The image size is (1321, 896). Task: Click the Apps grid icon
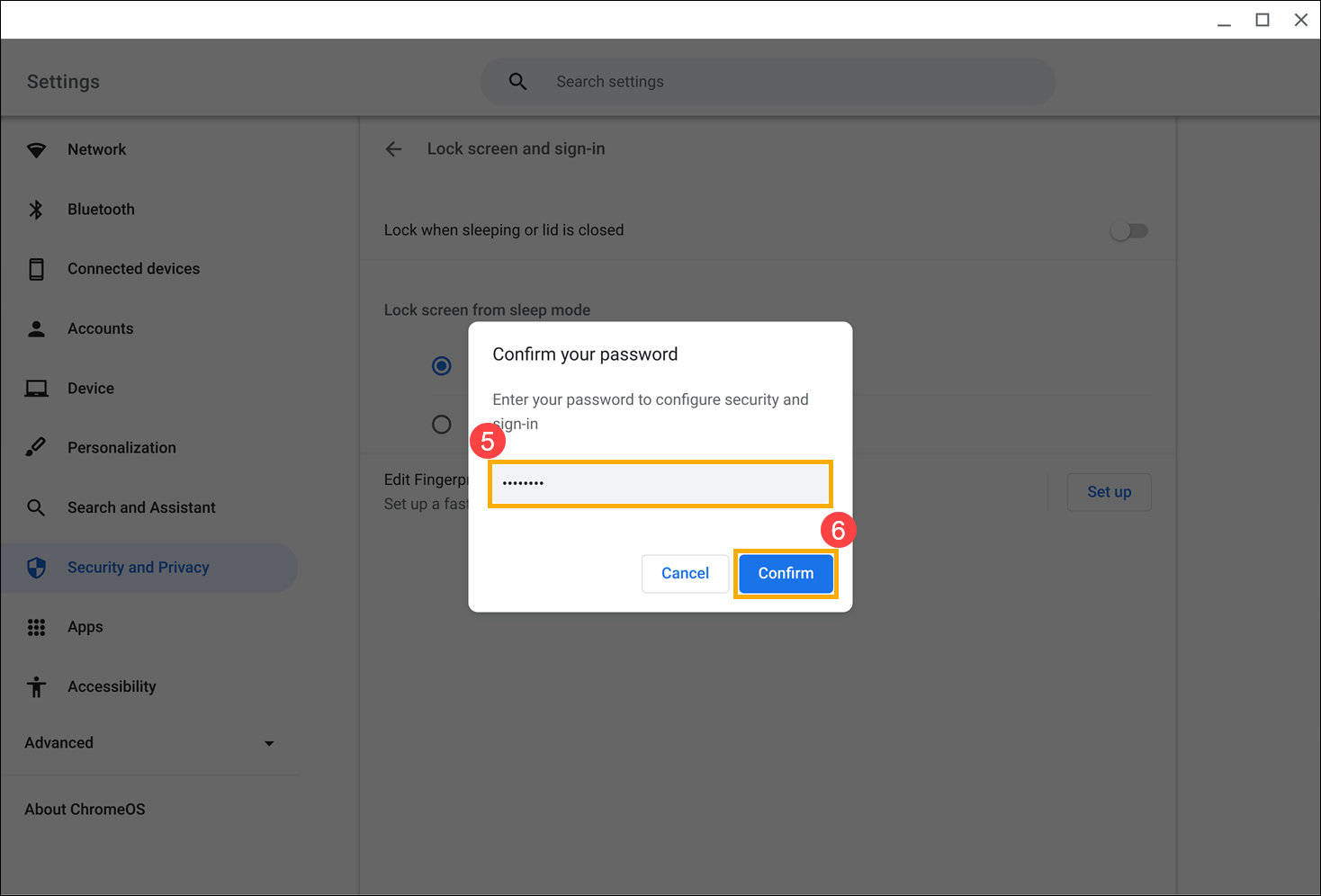36,627
